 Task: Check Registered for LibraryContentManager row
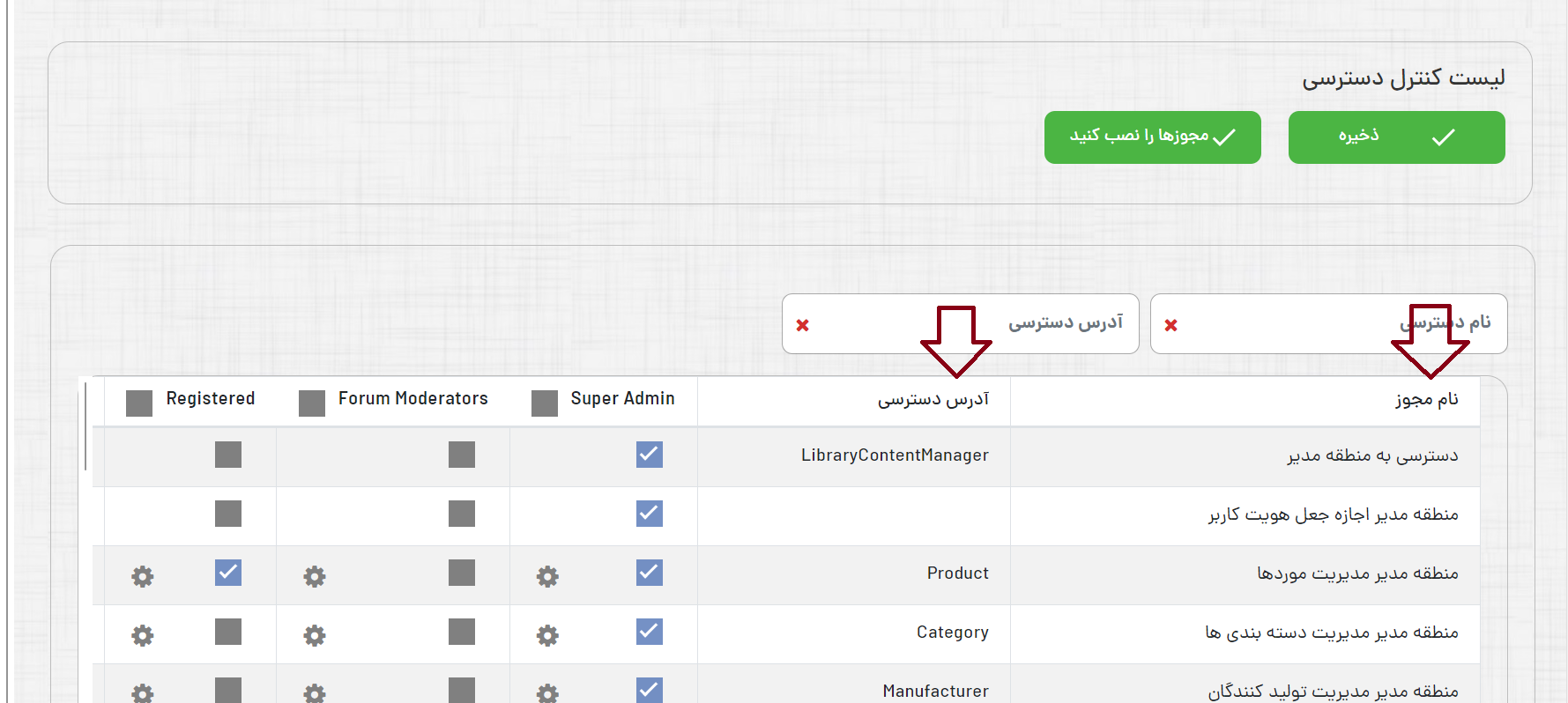pyautogui.click(x=228, y=455)
